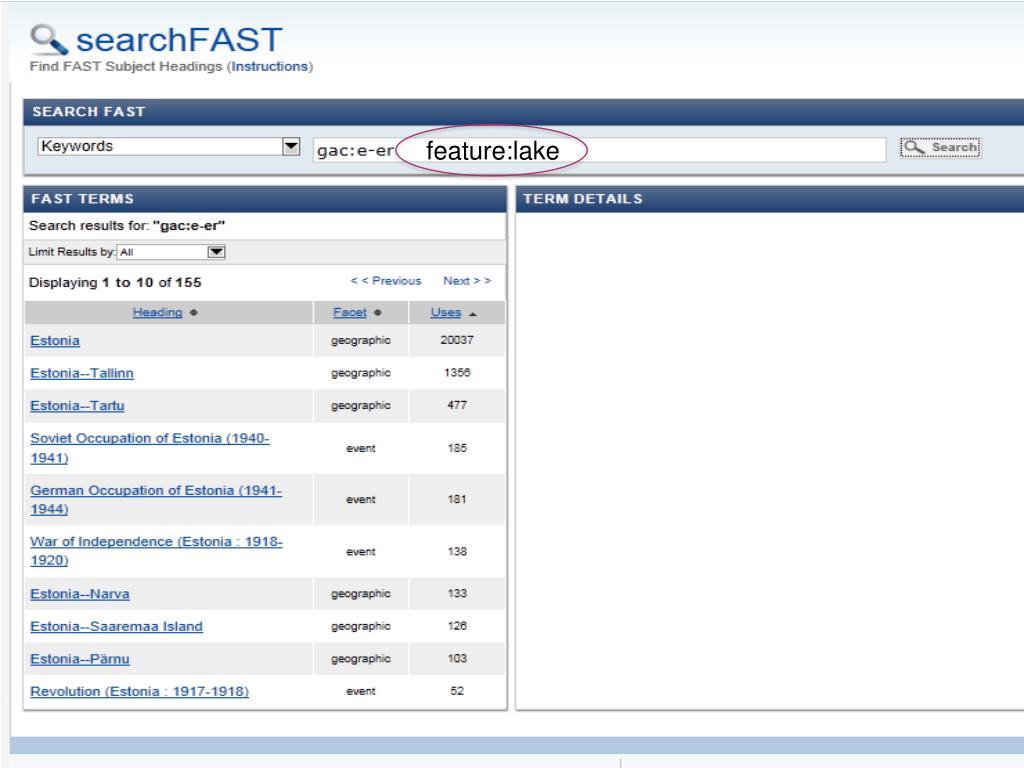Open German Occupation of Estonia heading
This screenshot has height=768, width=1024.
coord(156,500)
